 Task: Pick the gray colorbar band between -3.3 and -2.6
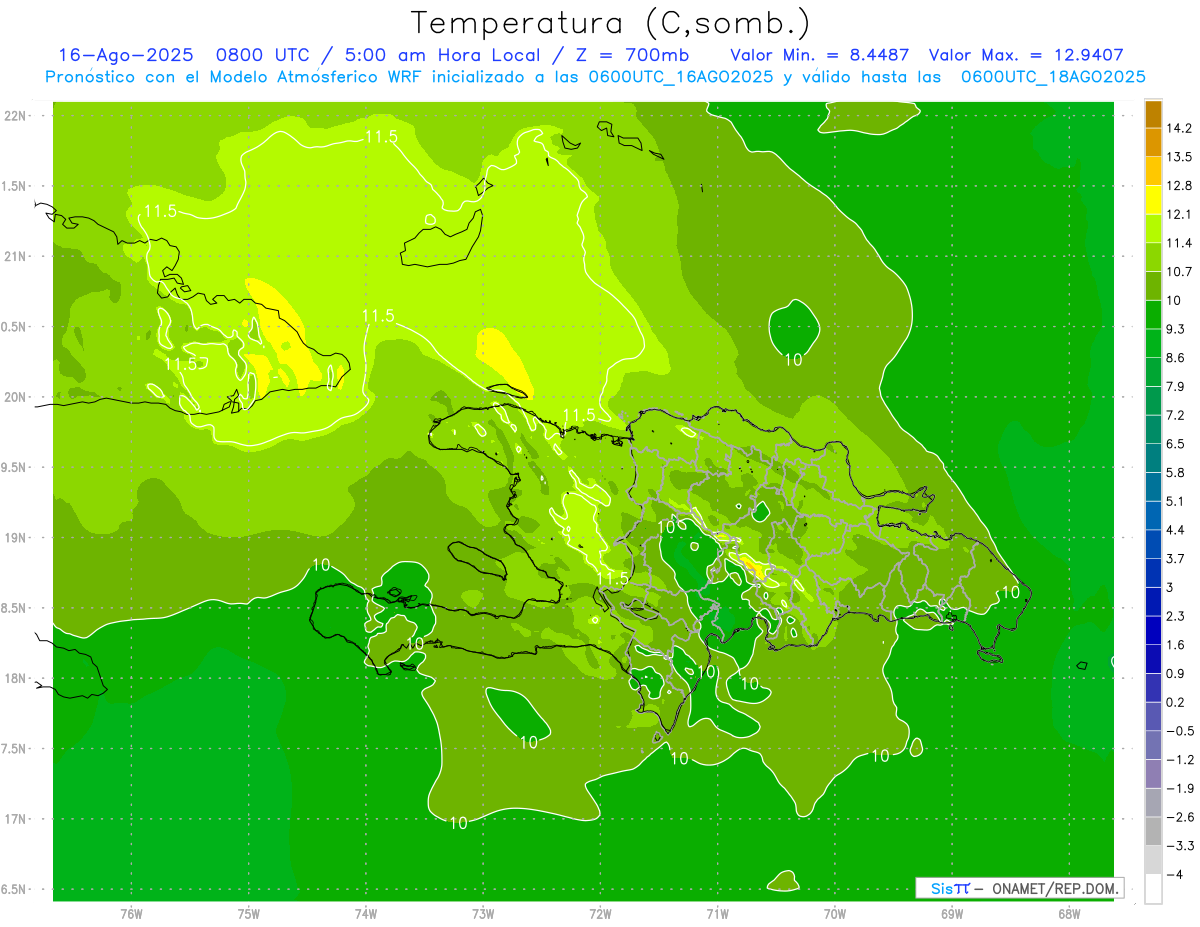point(1153,832)
